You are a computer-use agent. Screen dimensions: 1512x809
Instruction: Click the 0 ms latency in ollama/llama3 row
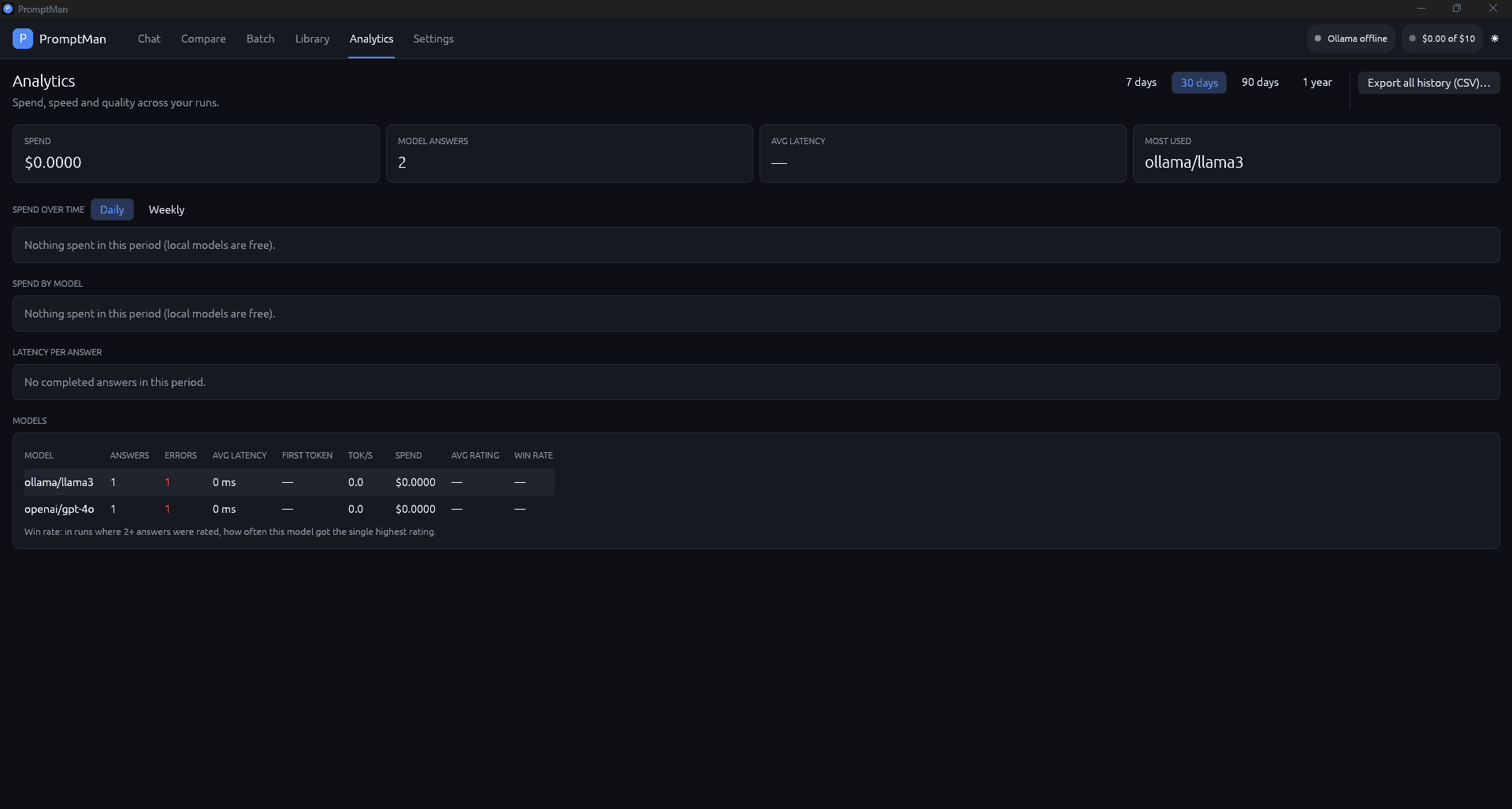(224, 482)
